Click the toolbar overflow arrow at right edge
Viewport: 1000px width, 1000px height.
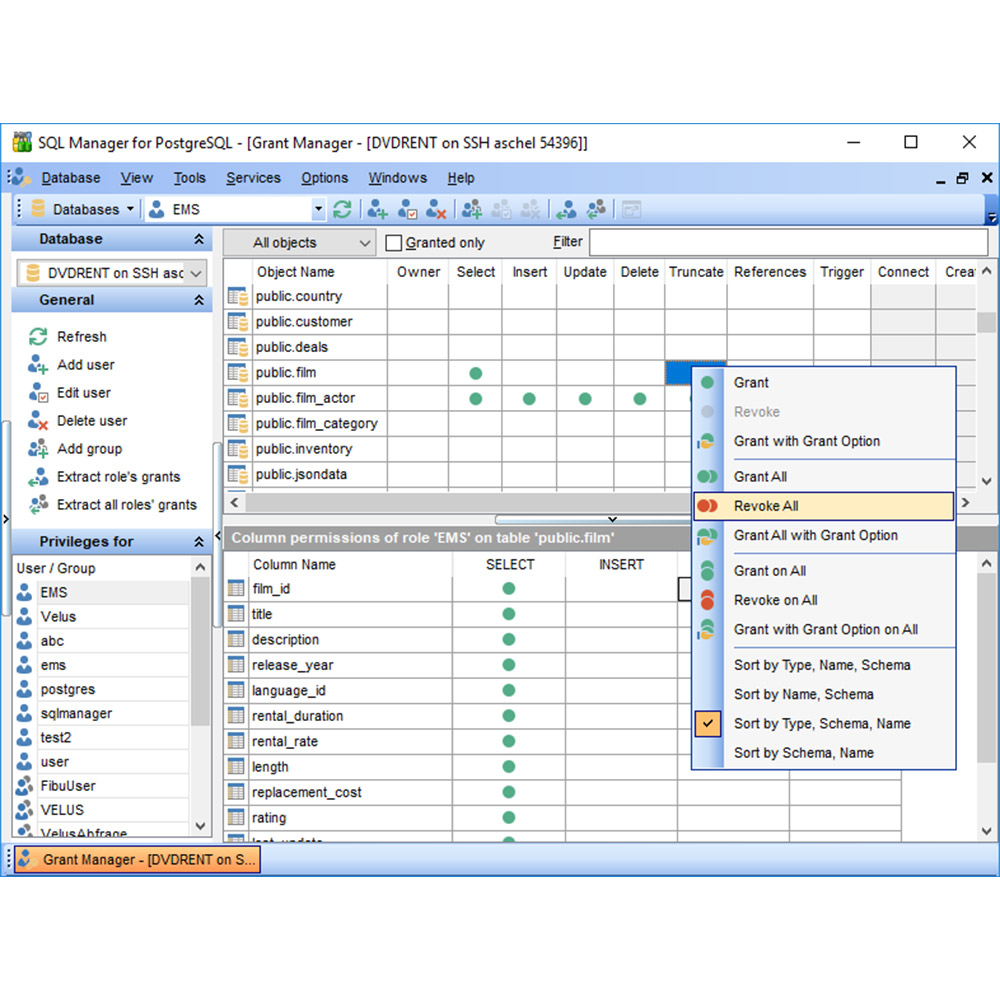click(992, 217)
